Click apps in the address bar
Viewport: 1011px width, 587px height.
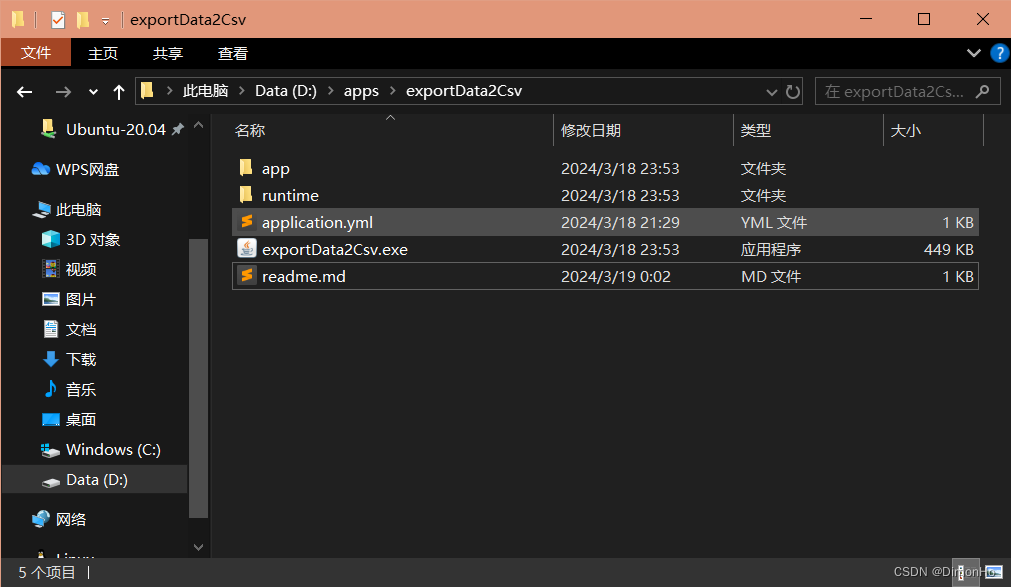361,91
